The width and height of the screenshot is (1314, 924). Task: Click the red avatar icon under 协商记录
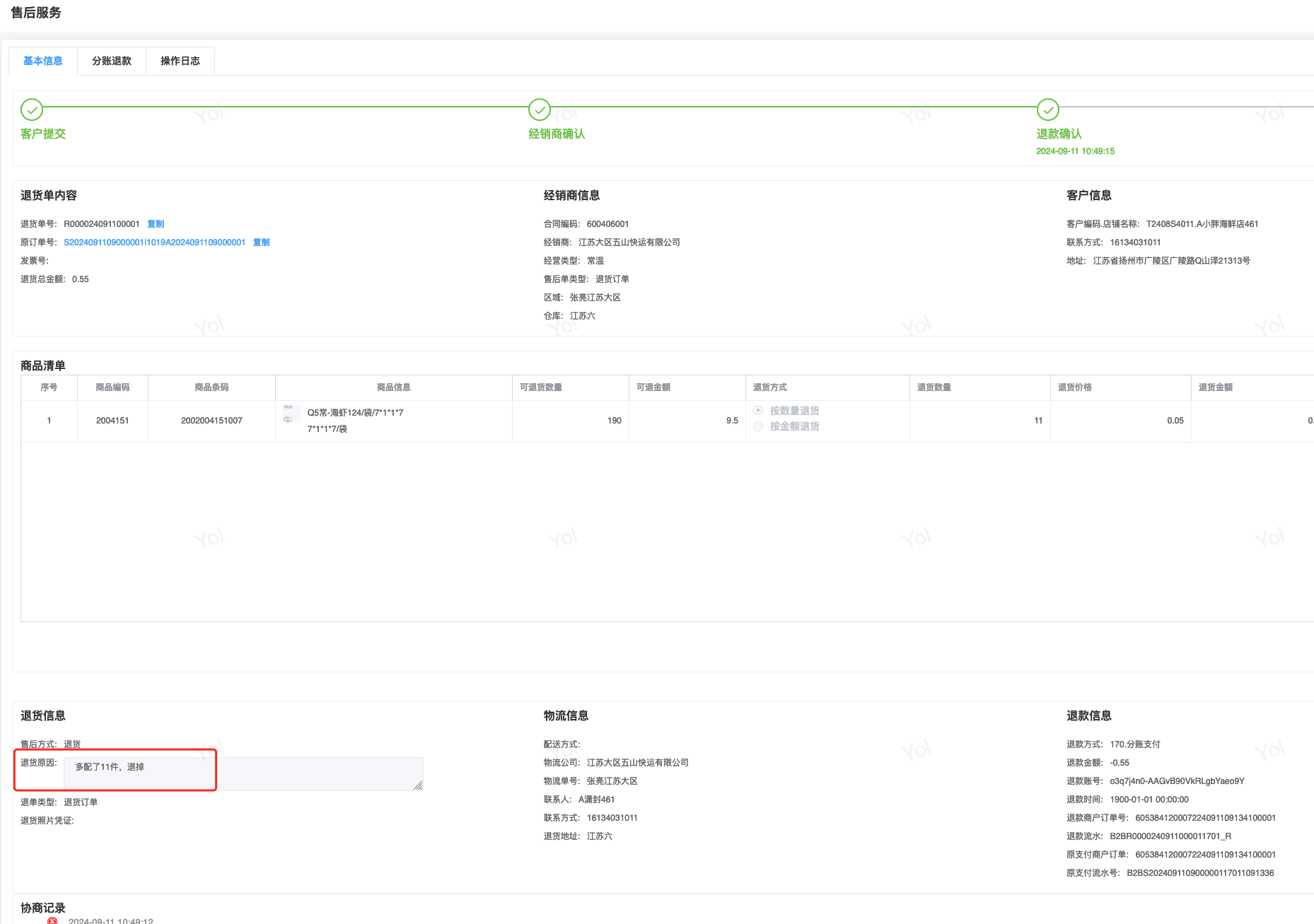pos(52,920)
